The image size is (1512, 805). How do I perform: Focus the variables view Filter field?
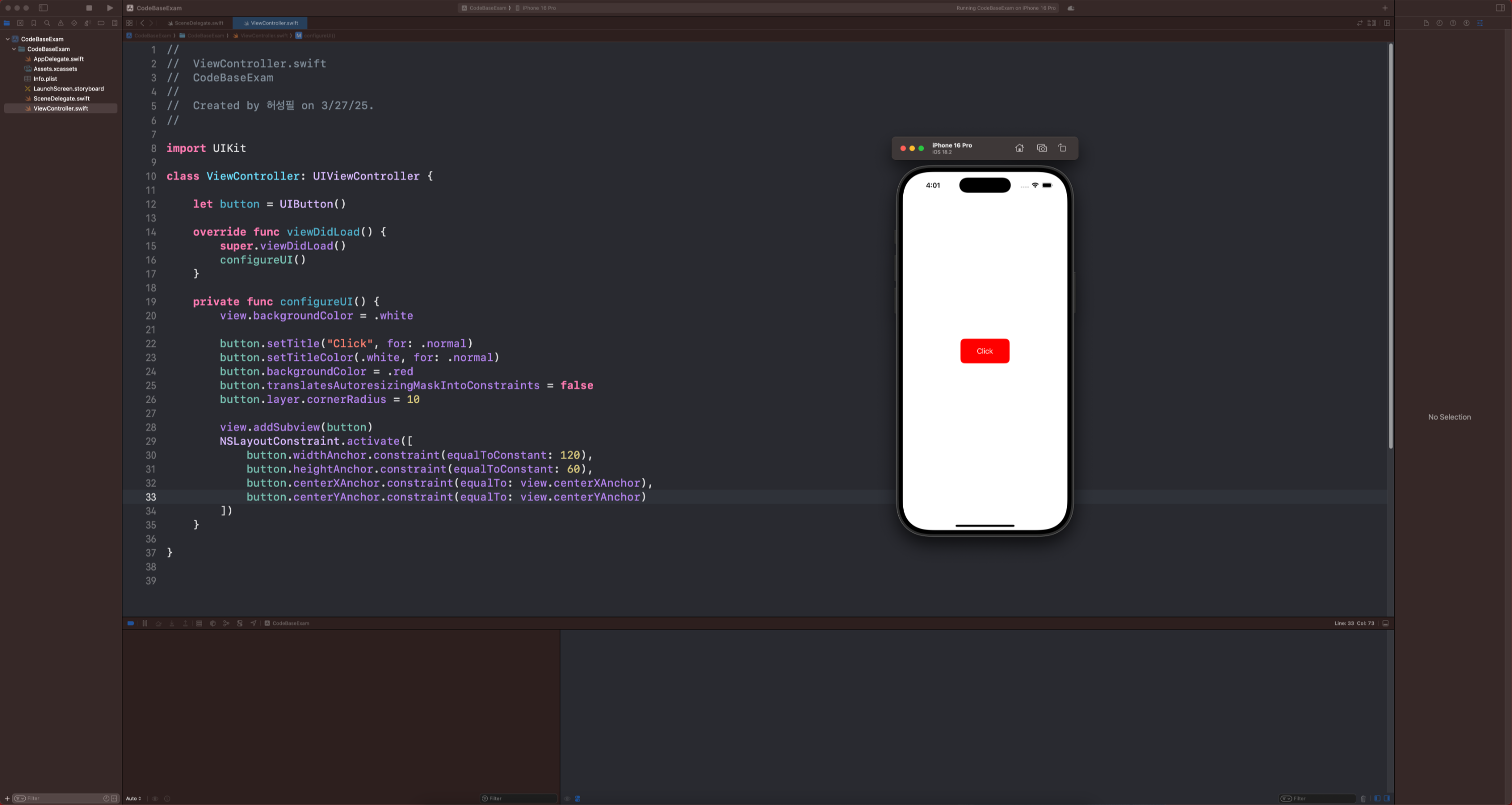(x=518, y=798)
